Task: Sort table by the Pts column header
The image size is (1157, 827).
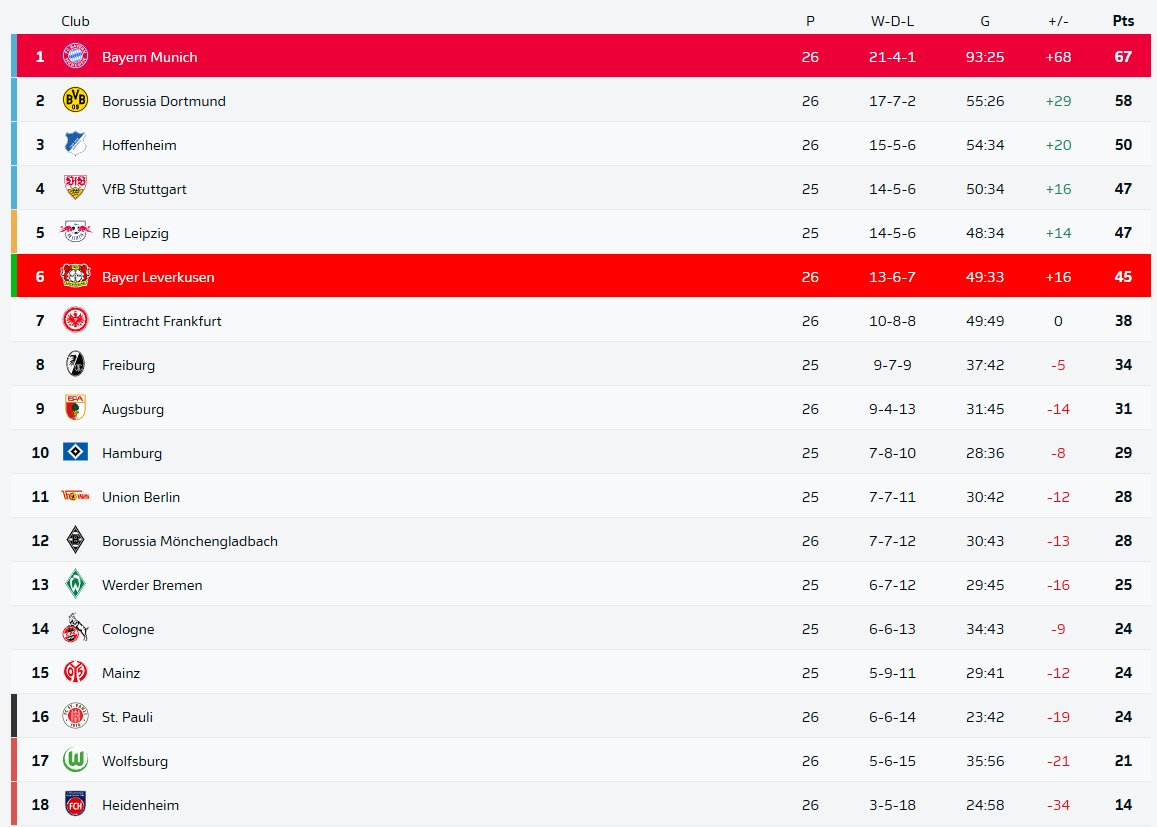Action: (1123, 21)
